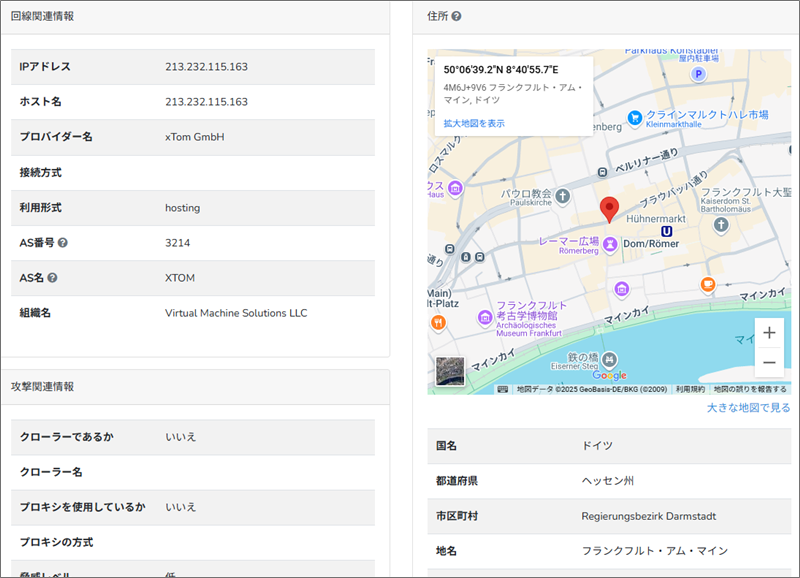Click the Google logo on map

[609, 375]
